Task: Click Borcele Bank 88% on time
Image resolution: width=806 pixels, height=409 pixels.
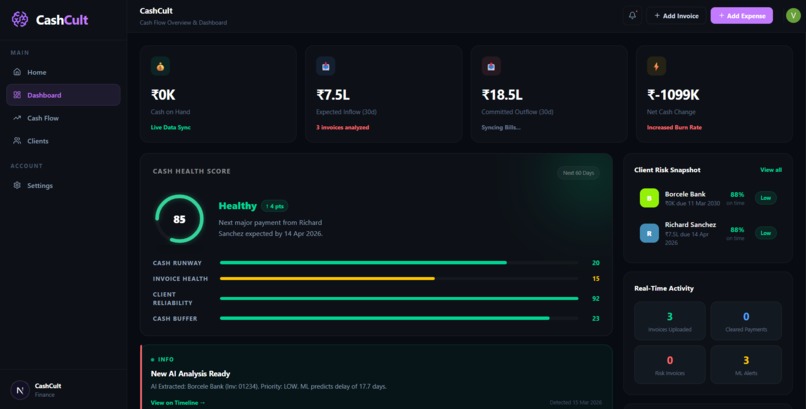Action: pyautogui.click(x=736, y=198)
